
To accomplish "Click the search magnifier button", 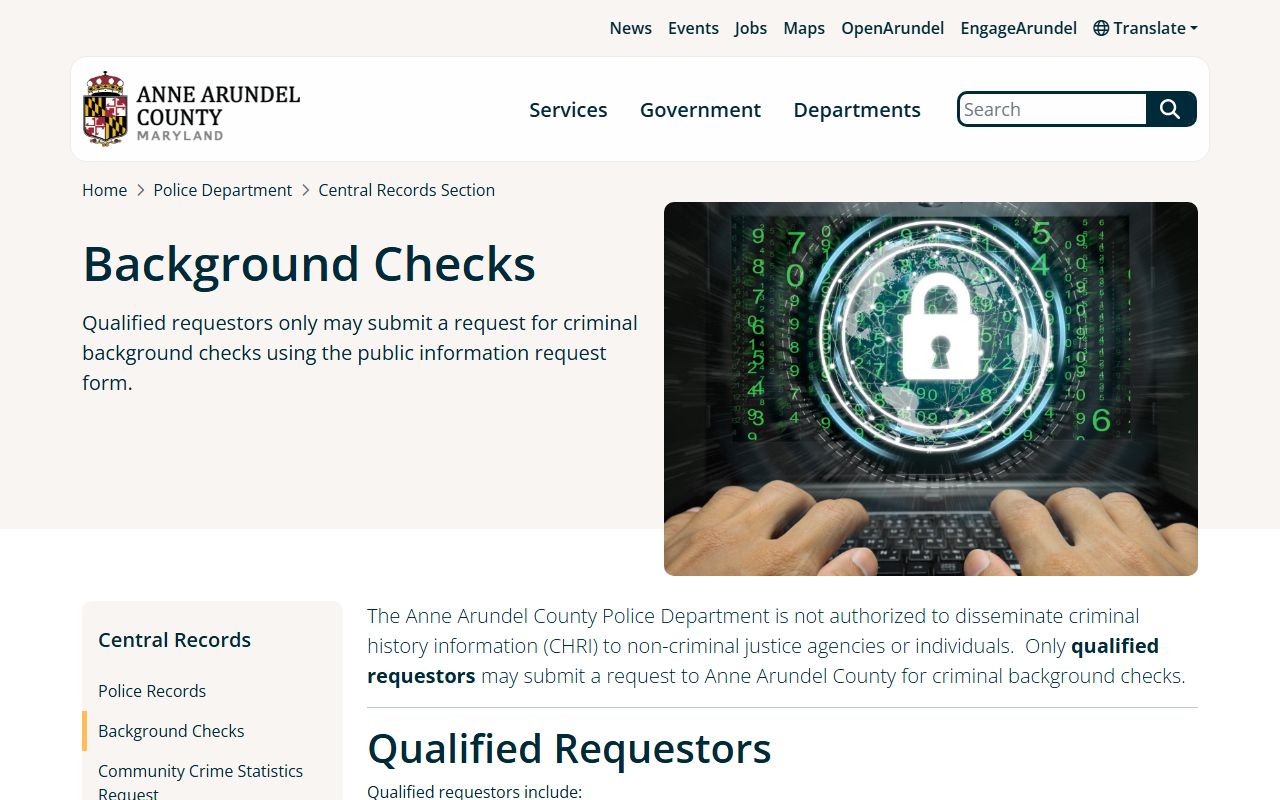I will click(1171, 109).
